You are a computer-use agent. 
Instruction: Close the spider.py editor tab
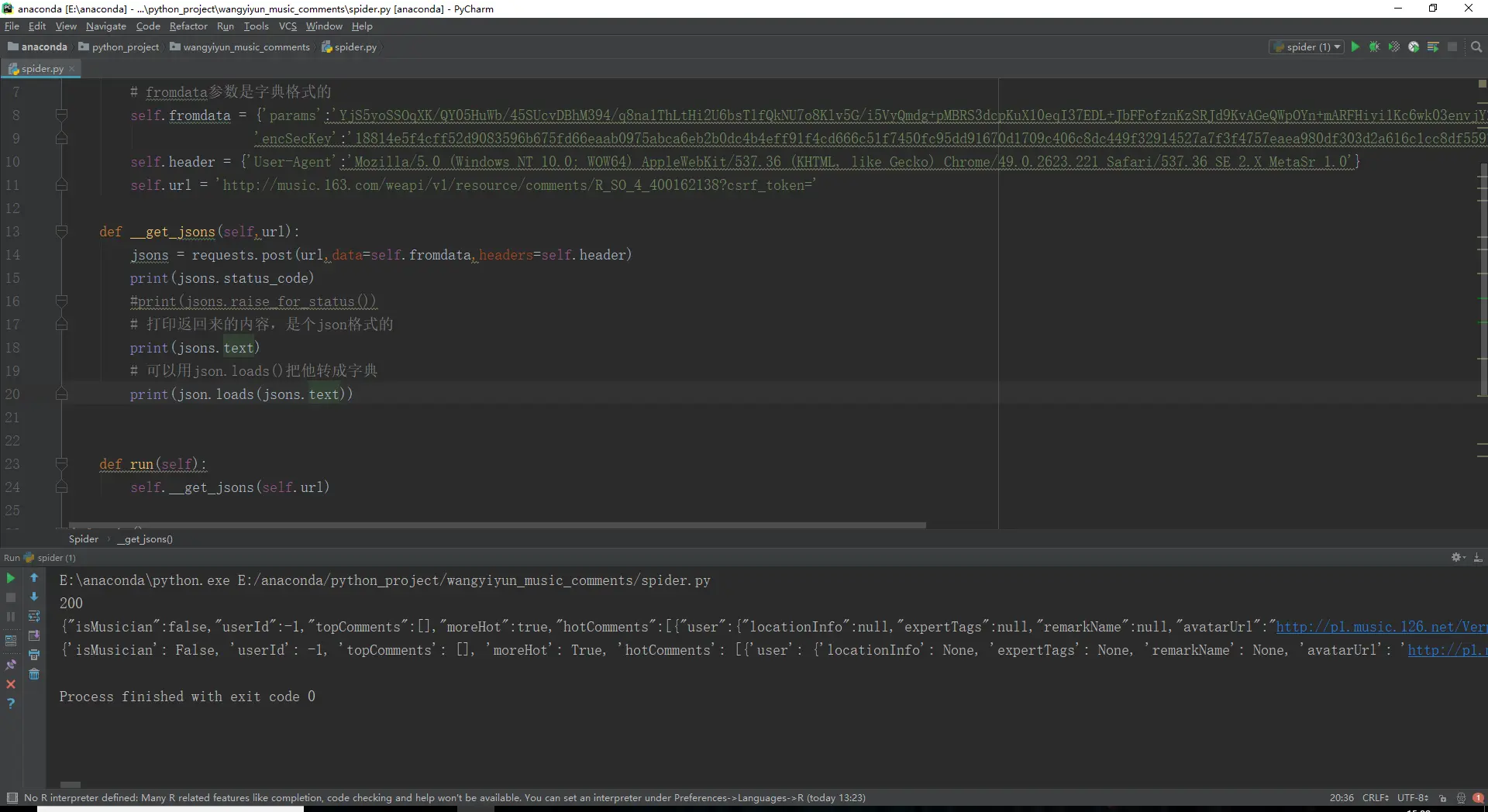72,68
